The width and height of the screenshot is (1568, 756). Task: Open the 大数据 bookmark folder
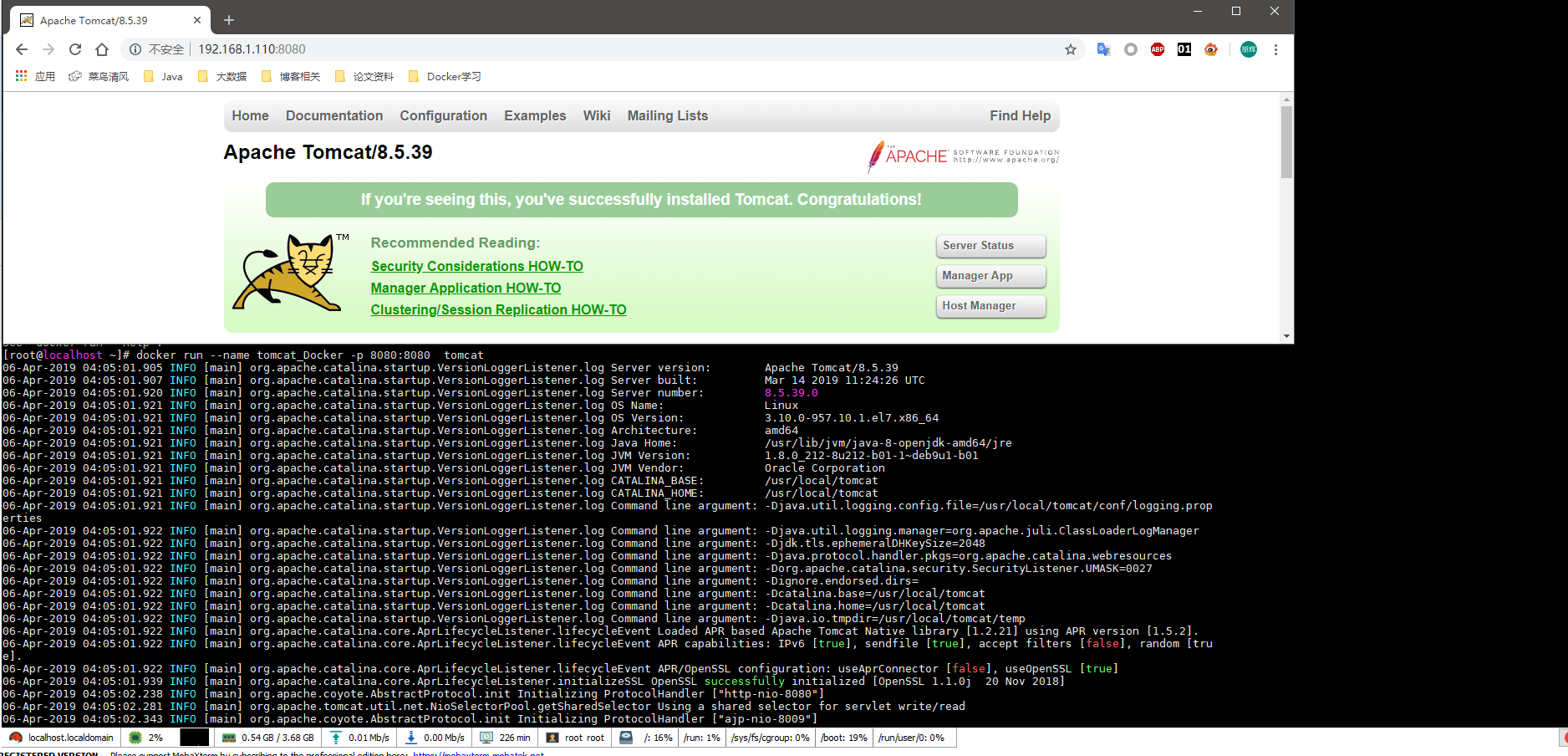pyautogui.click(x=222, y=76)
